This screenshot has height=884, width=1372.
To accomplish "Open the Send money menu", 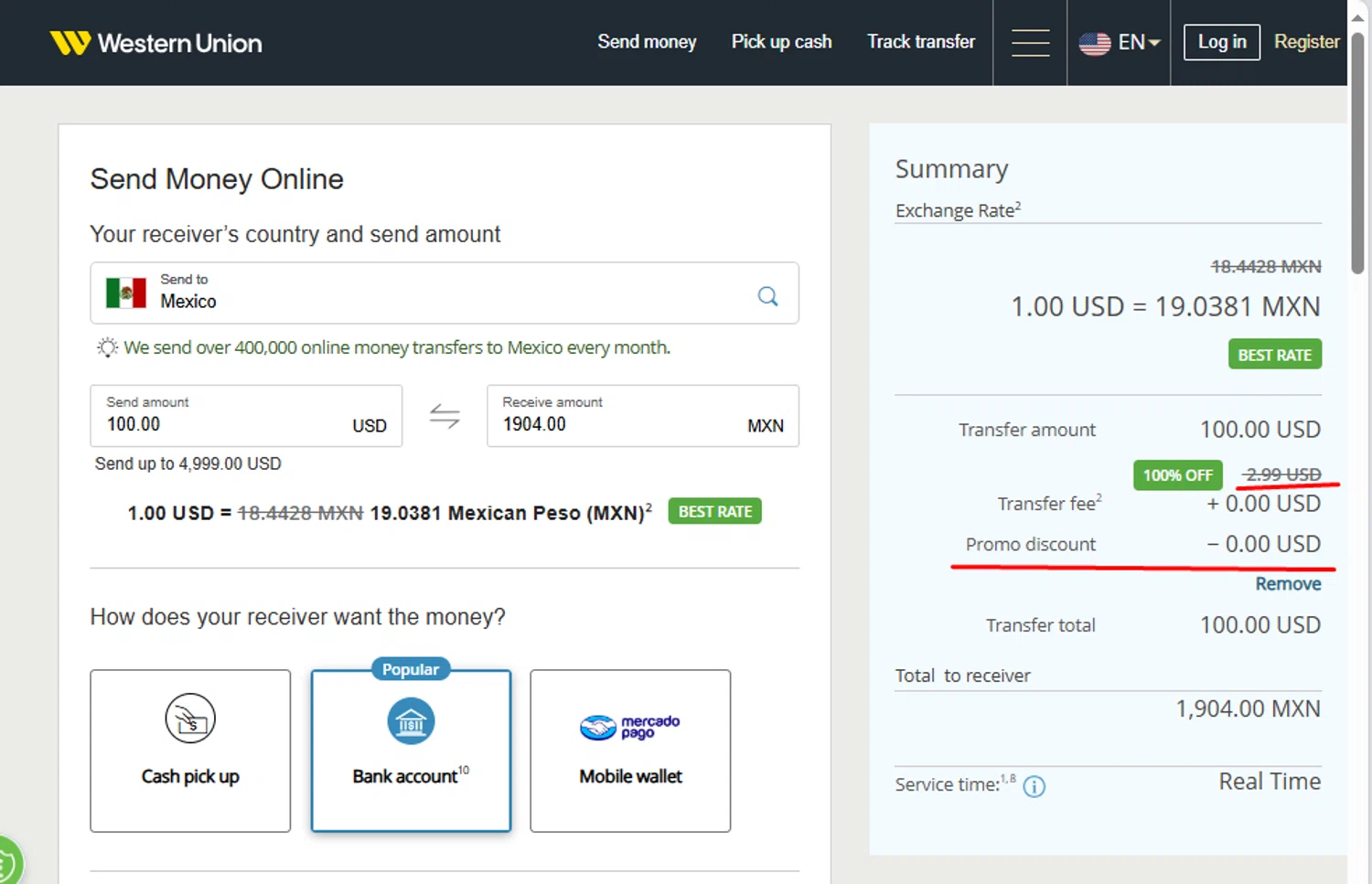I will pos(647,42).
